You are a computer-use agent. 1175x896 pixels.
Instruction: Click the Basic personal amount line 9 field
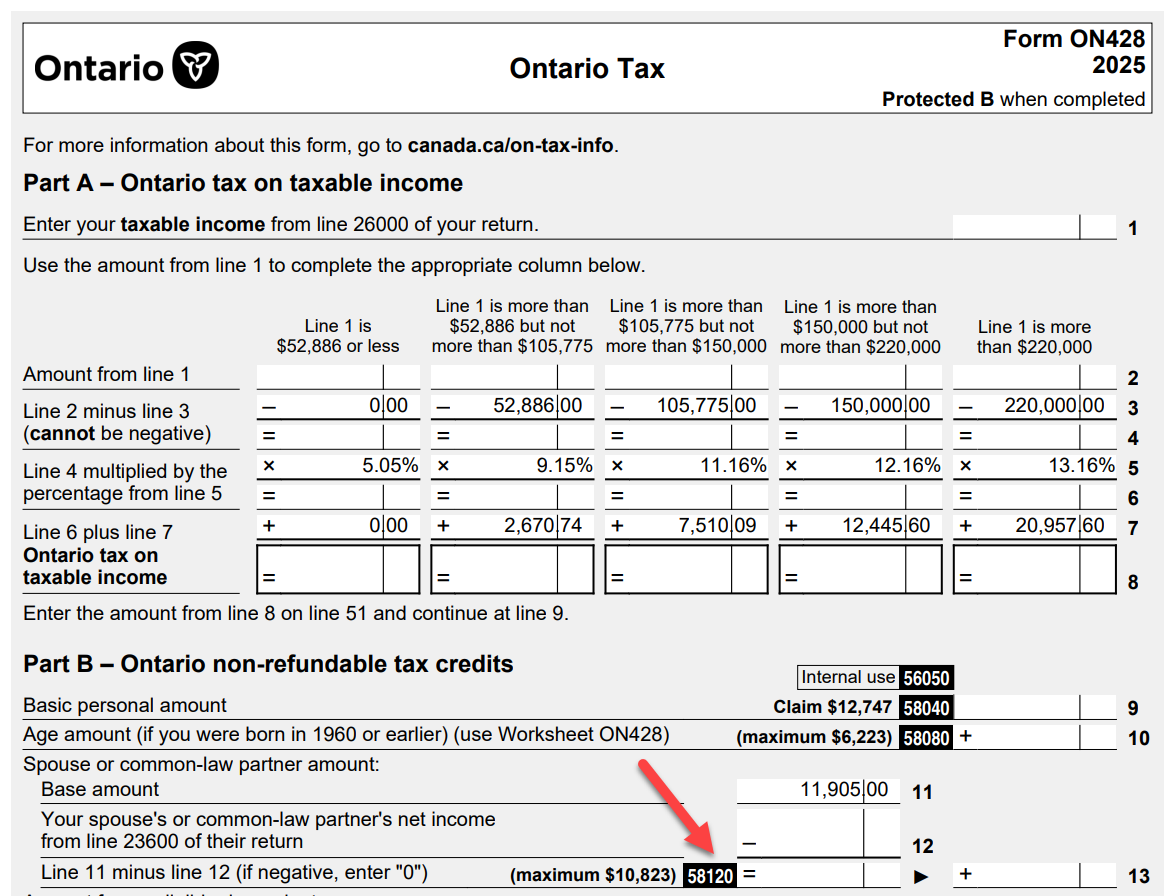coord(1034,707)
